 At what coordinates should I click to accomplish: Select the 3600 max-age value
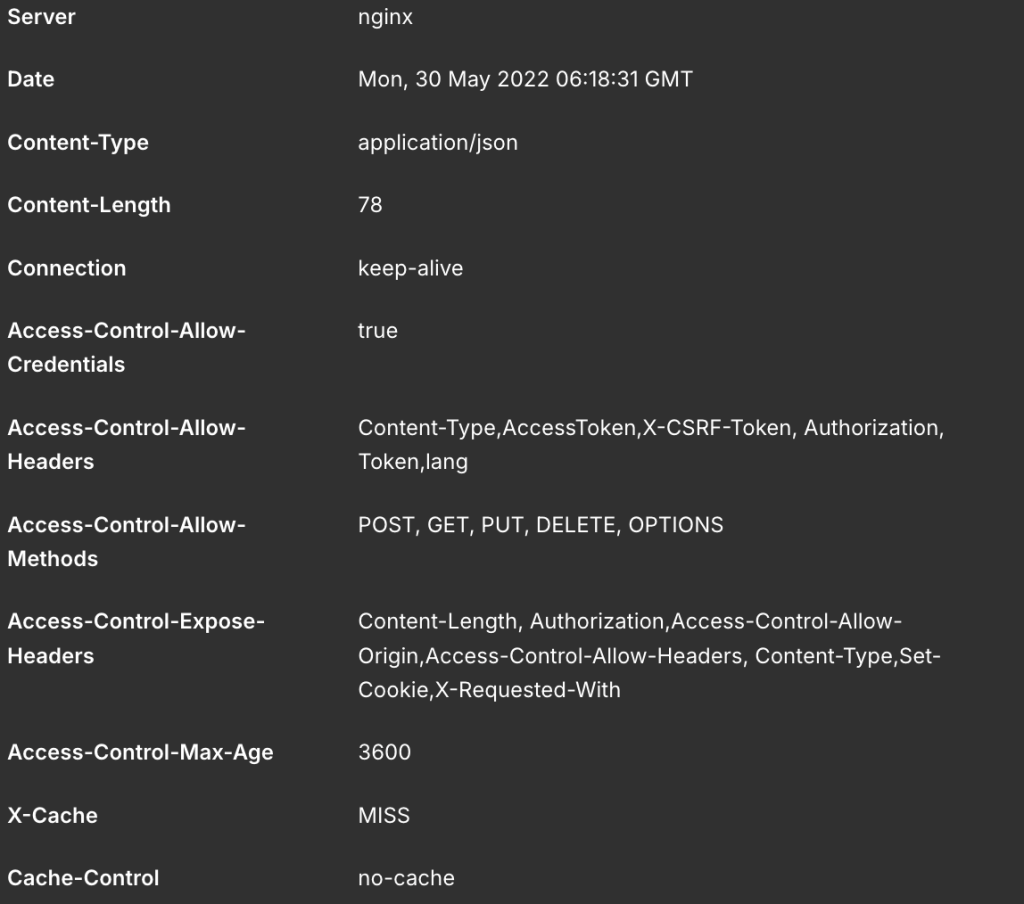384,752
